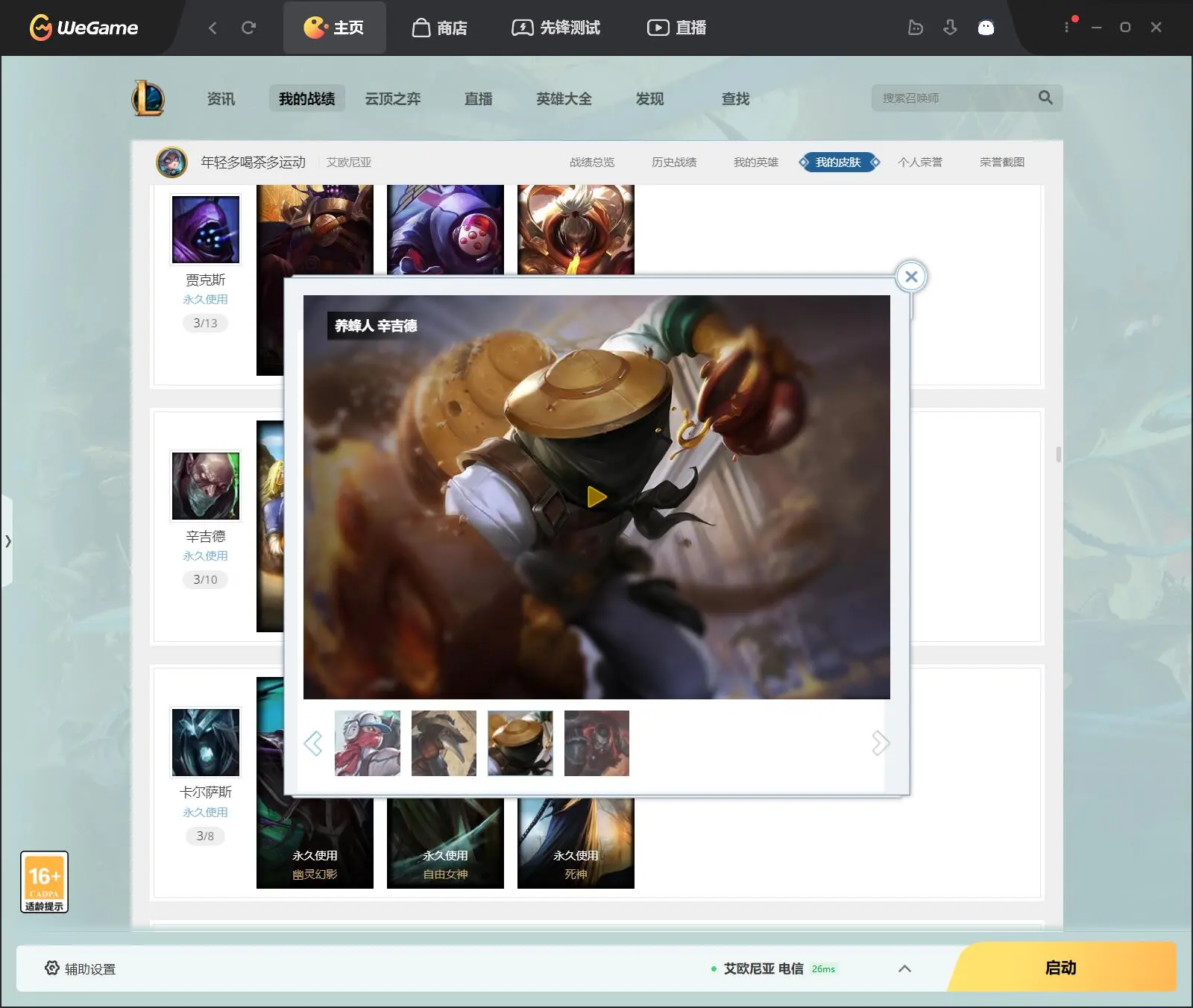This screenshot has height=1008, width=1193.
Task: Click the WeGame logo
Action: click(84, 28)
